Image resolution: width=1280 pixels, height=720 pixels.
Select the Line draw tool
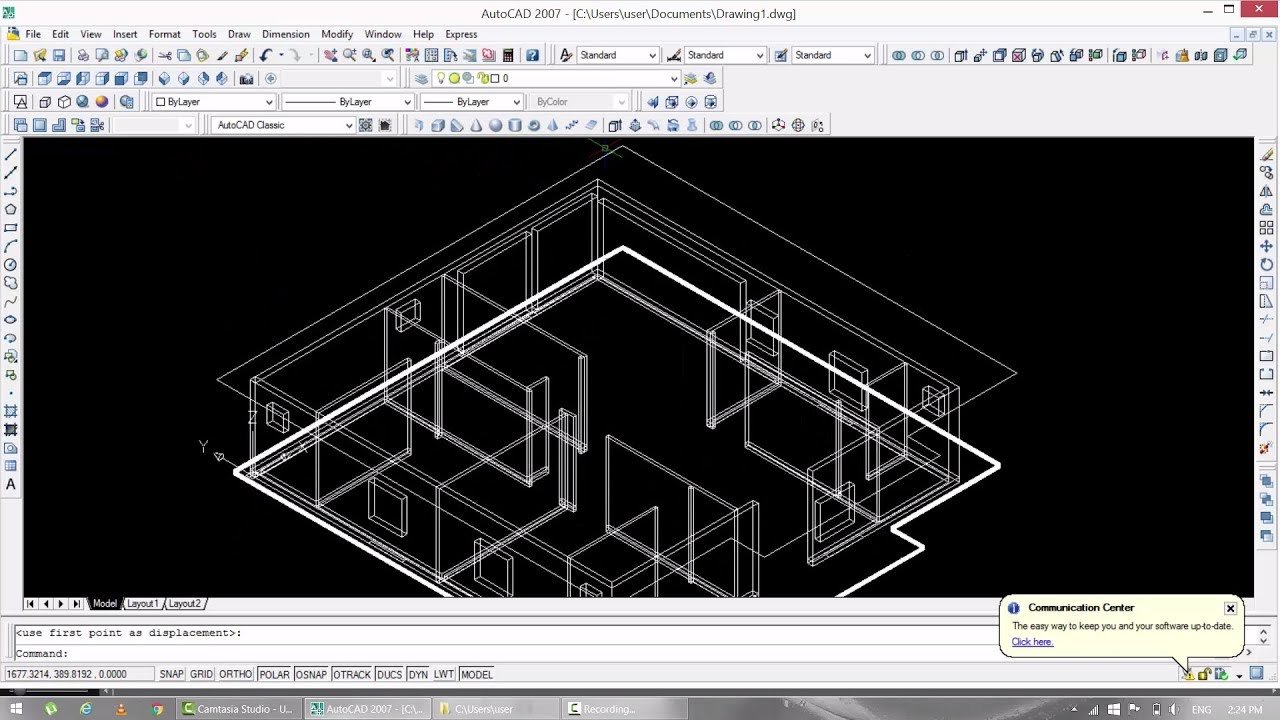coord(11,154)
